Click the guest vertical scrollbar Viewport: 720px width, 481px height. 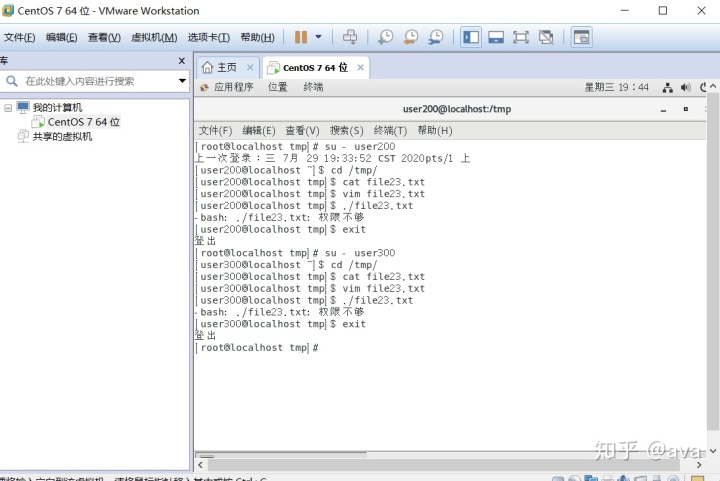[x=713, y=262]
